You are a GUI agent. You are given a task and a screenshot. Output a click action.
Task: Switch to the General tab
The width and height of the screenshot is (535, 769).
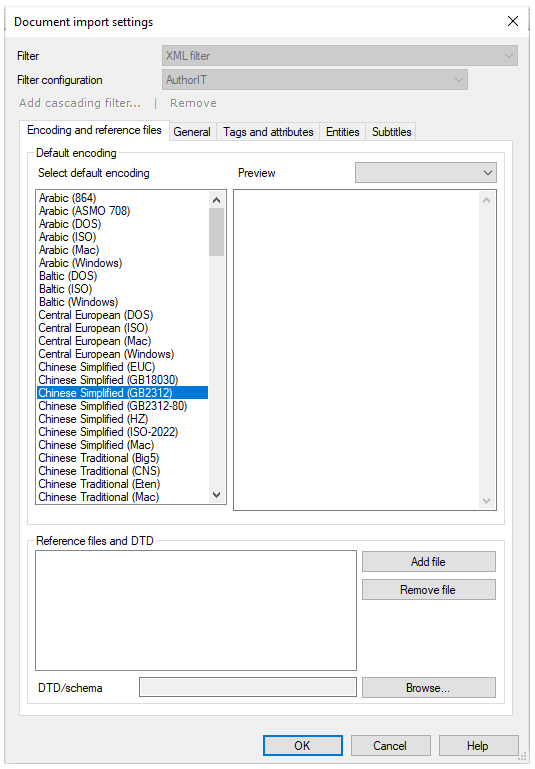[x=192, y=132]
